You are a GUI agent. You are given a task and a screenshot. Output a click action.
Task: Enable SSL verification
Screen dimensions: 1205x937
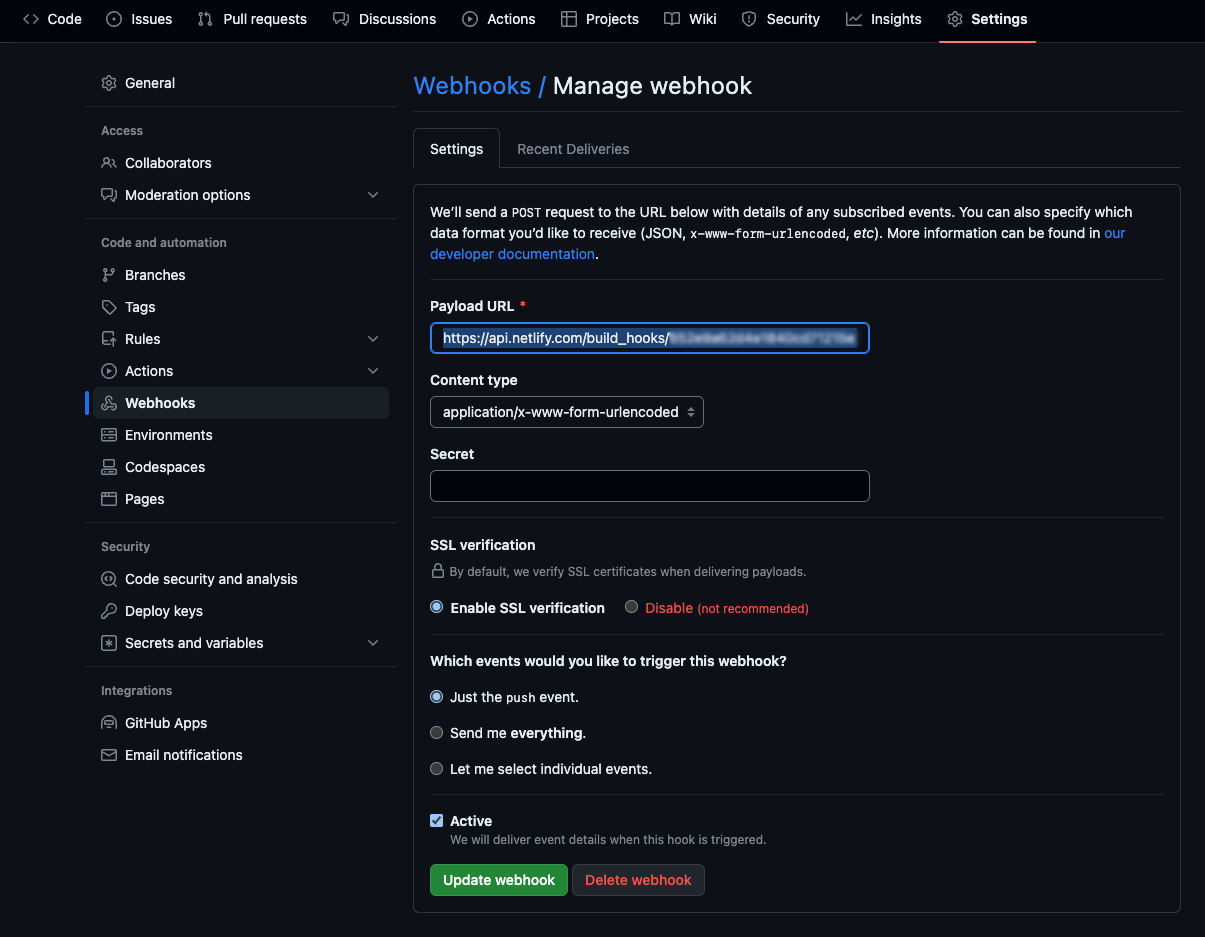coord(436,607)
